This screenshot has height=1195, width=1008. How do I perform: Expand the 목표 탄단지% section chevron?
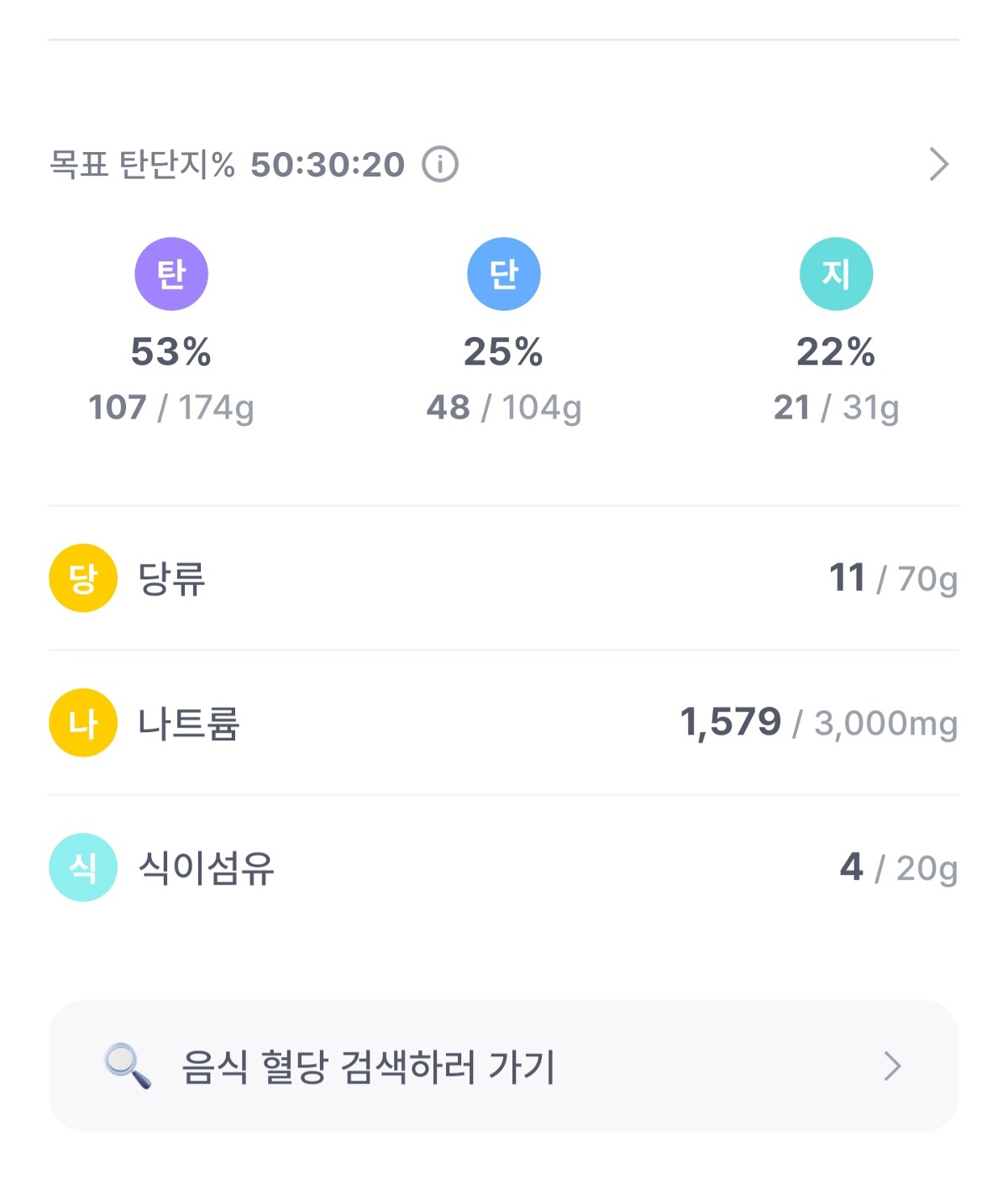pyautogui.click(x=938, y=164)
